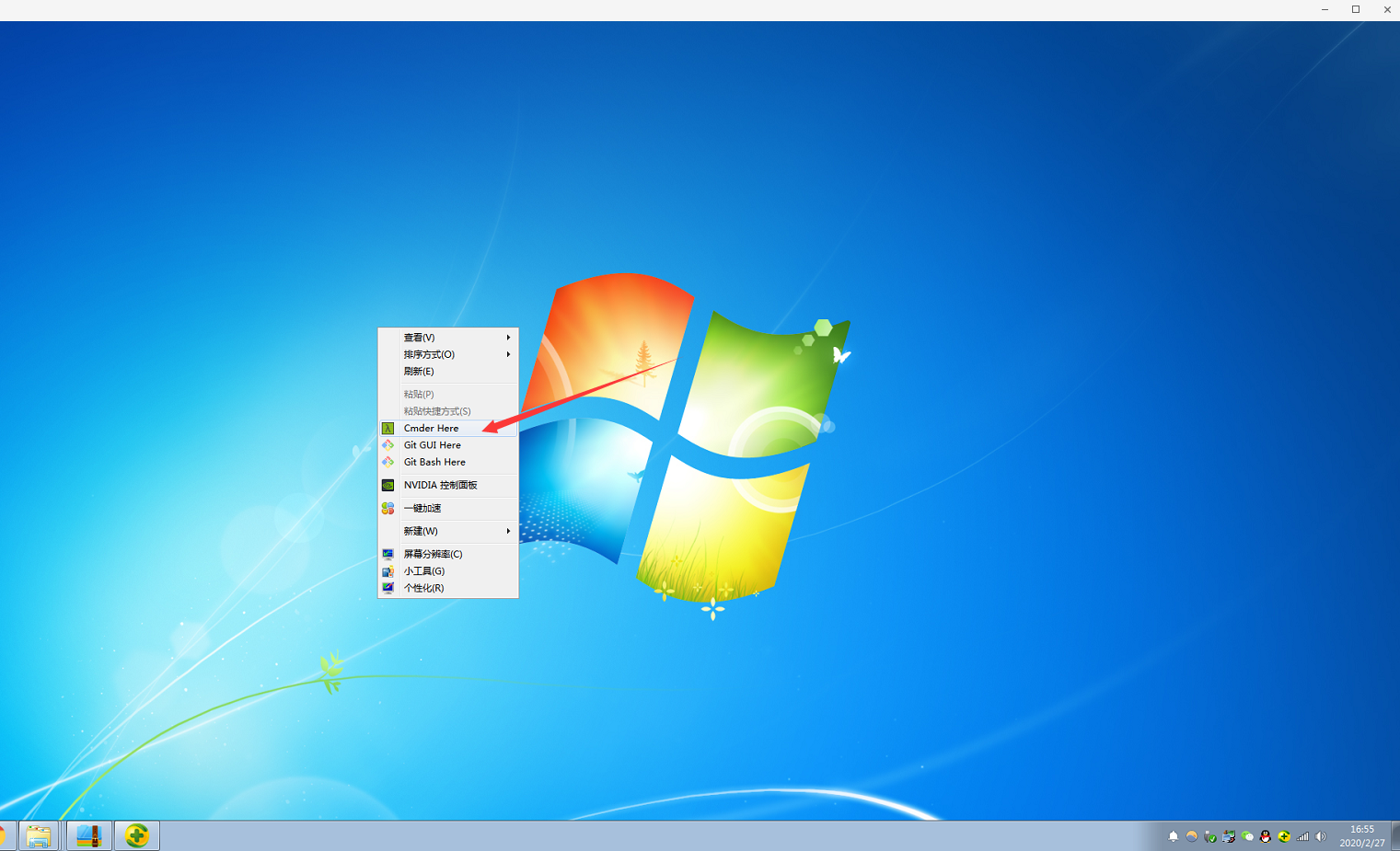Click the orange-blue round tray icon
The height and width of the screenshot is (851, 1400).
1192,836
